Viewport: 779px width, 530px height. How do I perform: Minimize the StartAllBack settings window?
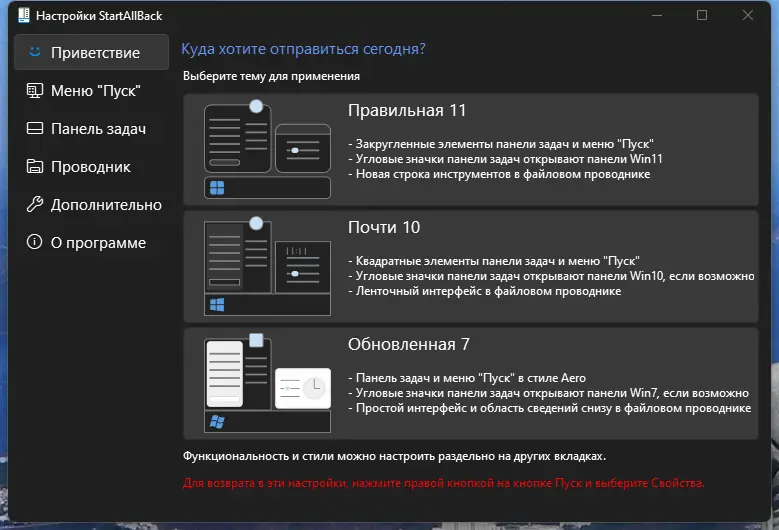(x=657, y=15)
